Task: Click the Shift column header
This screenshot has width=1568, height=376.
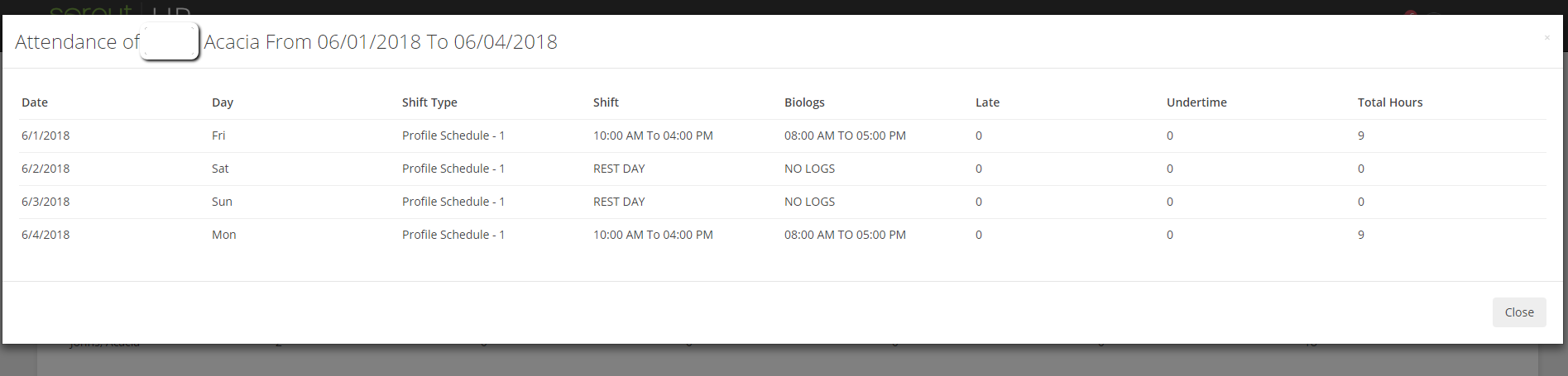Action: click(x=606, y=102)
